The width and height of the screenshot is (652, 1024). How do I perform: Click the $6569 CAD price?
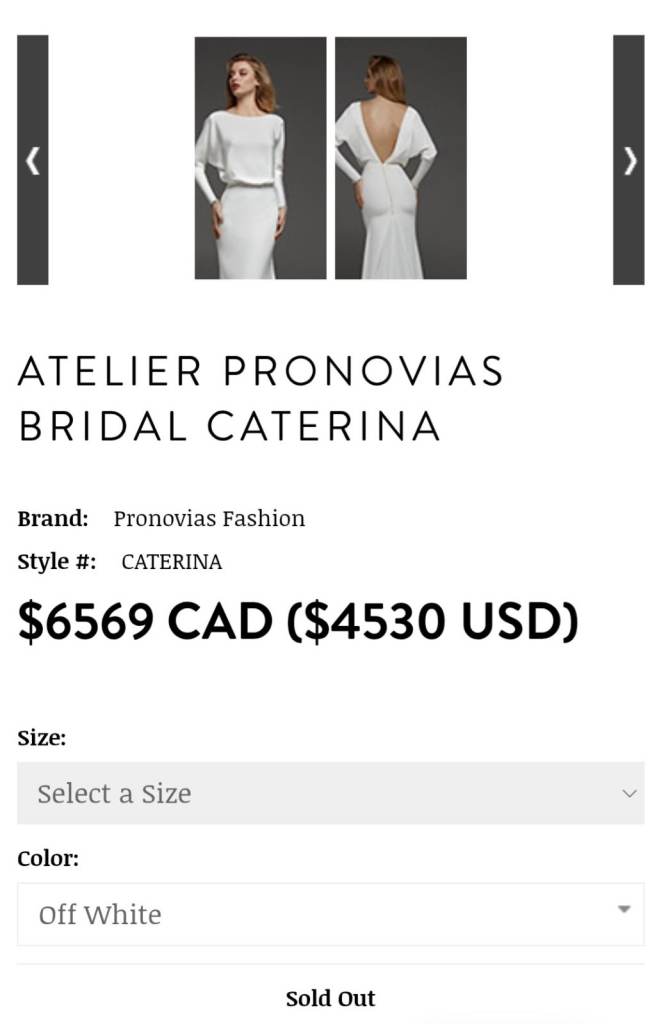[145, 622]
